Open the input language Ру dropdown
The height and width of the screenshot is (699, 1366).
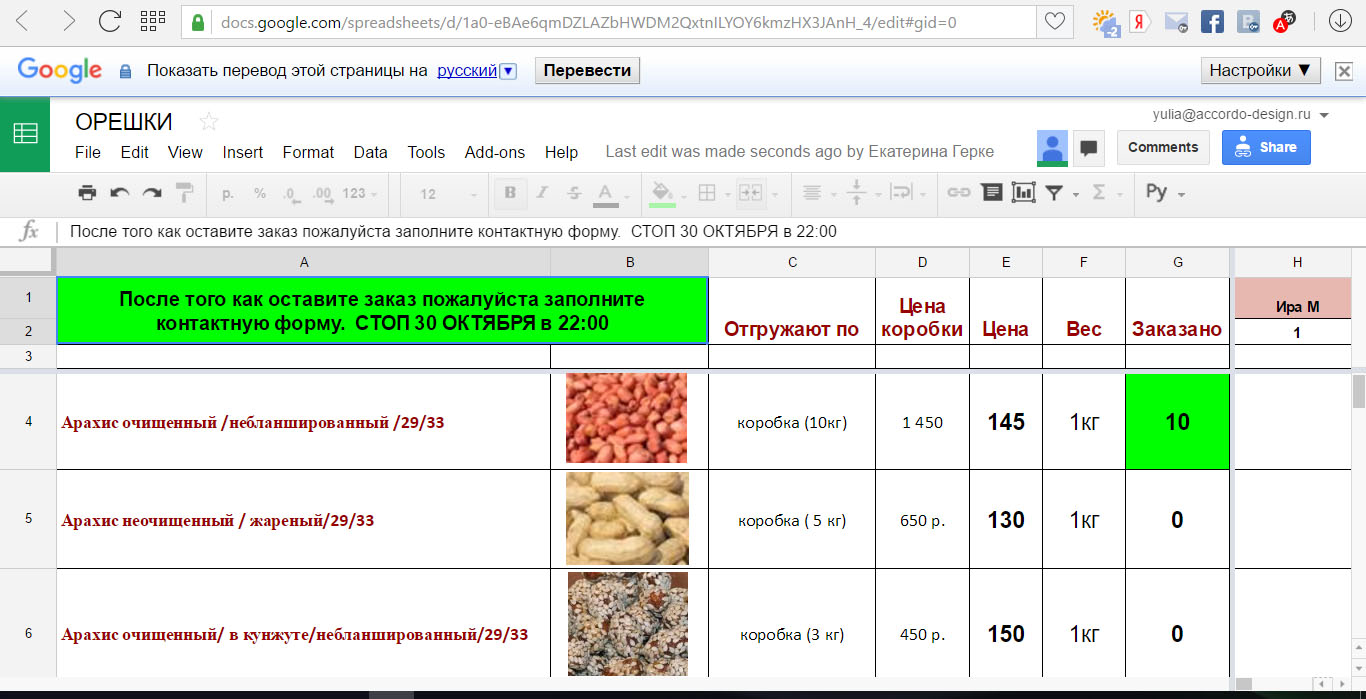pyautogui.click(x=1165, y=193)
